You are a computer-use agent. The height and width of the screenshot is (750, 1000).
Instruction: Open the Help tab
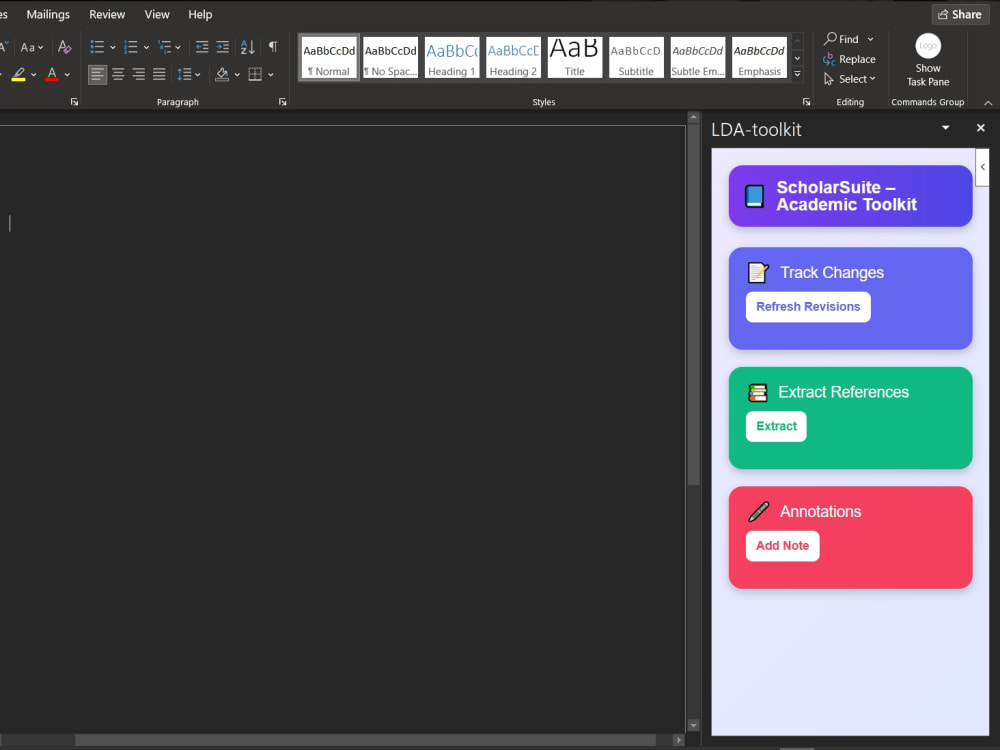(x=200, y=14)
